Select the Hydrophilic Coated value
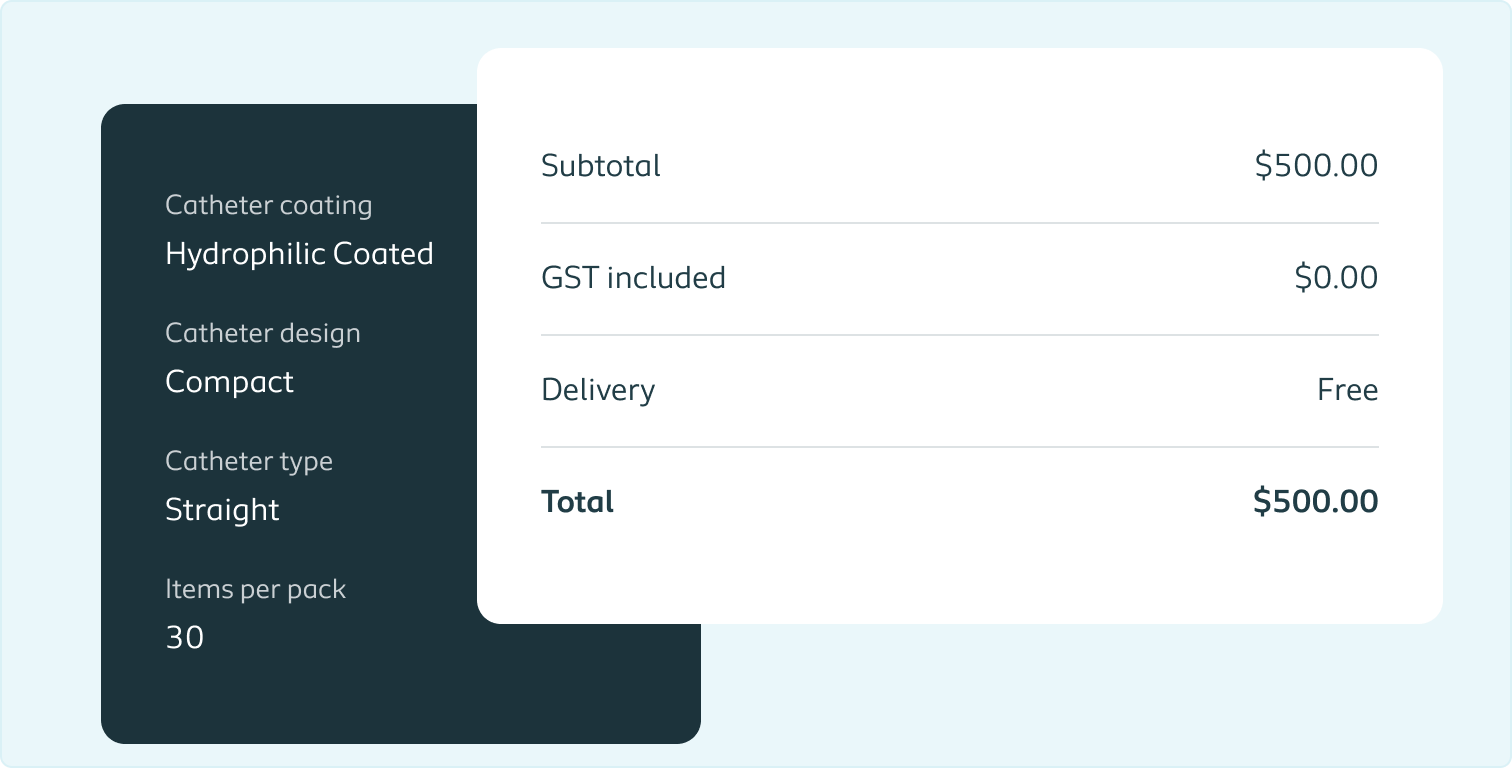 coord(299,254)
